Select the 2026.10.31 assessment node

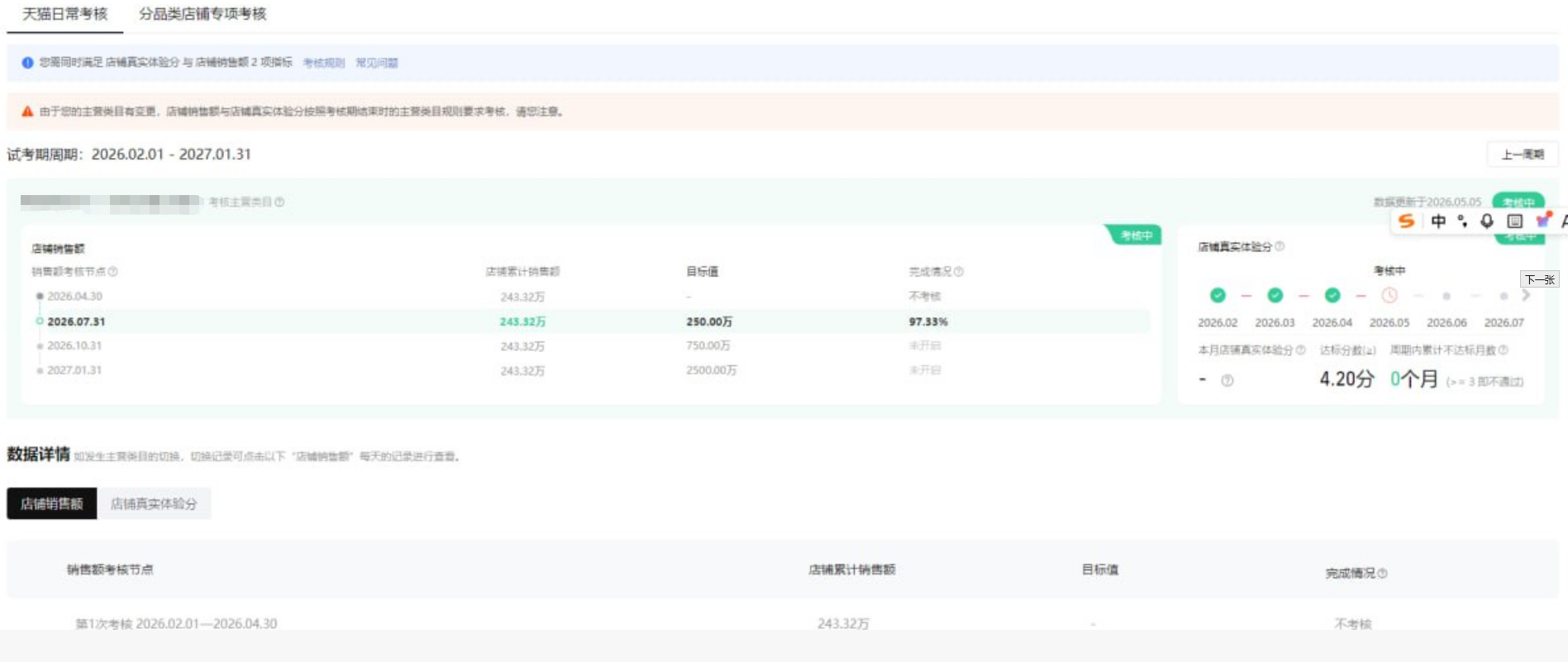point(74,345)
